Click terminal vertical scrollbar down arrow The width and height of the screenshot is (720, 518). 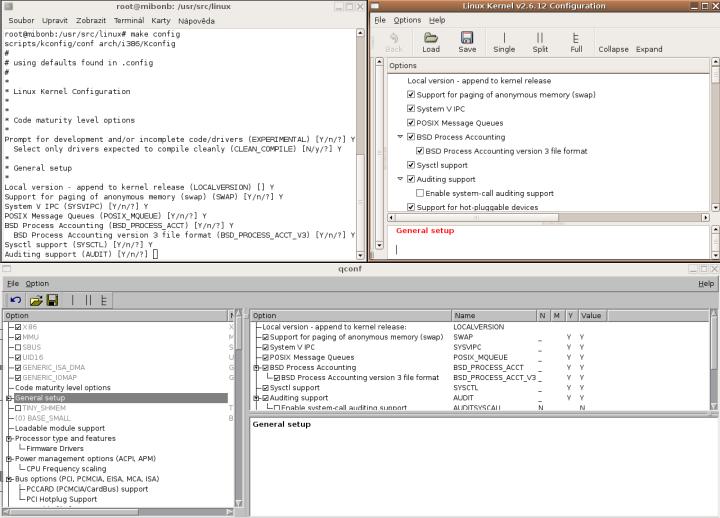(360, 255)
